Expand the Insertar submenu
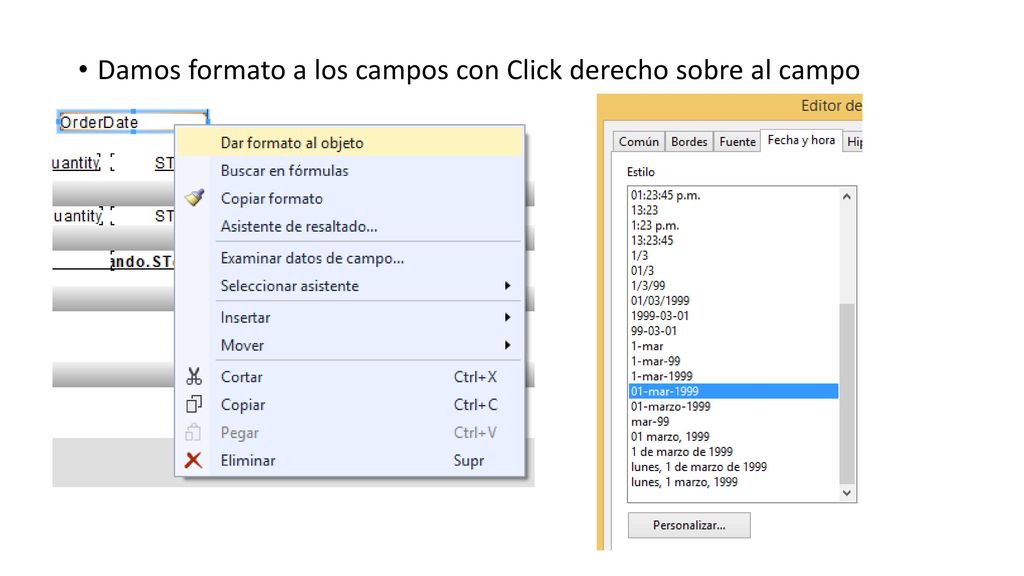This screenshot has height=576, width=1024. click(x=350, y=317)
